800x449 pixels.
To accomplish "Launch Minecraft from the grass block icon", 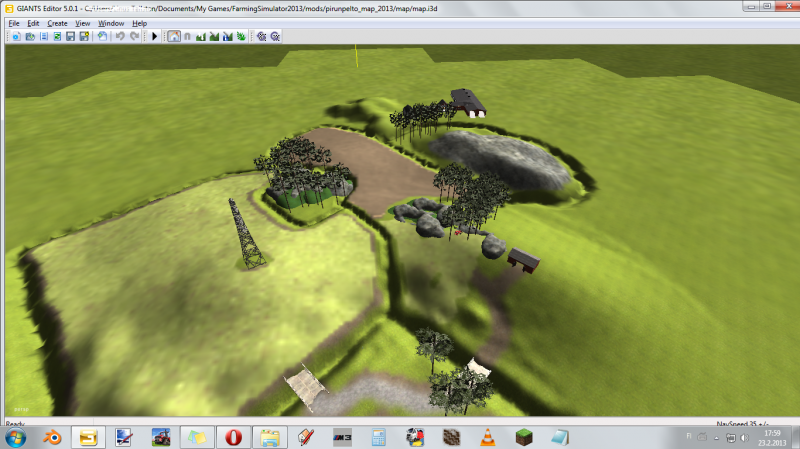I will click(x=524, y=438).
